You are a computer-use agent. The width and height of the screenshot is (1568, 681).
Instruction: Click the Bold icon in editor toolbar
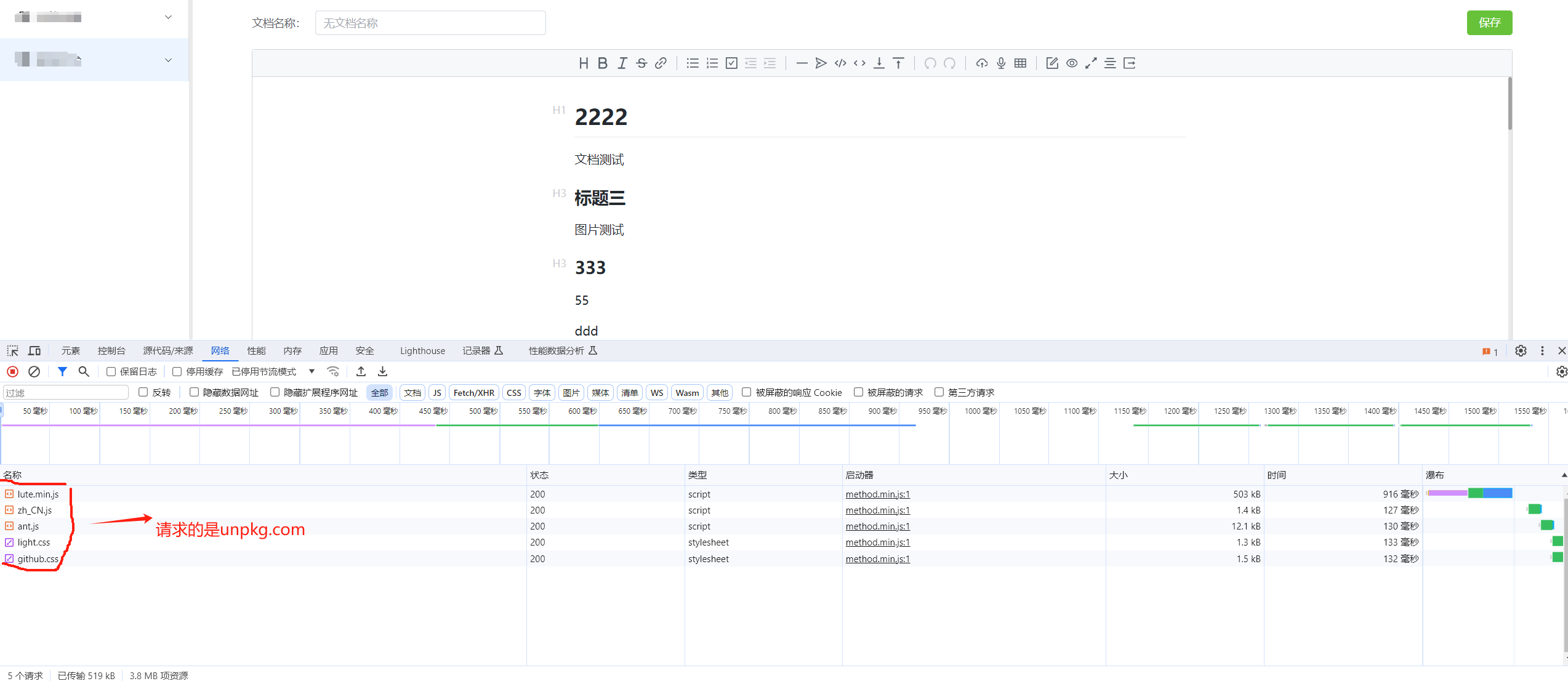coord(603,63)
